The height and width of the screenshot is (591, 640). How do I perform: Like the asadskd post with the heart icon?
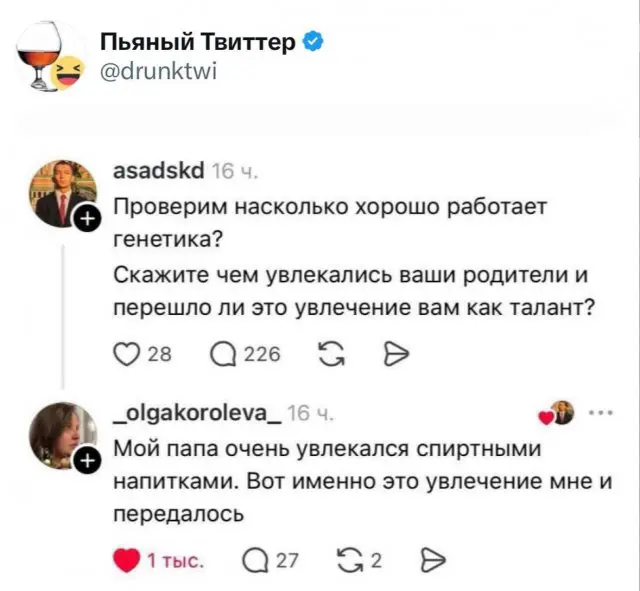(127, 354)
